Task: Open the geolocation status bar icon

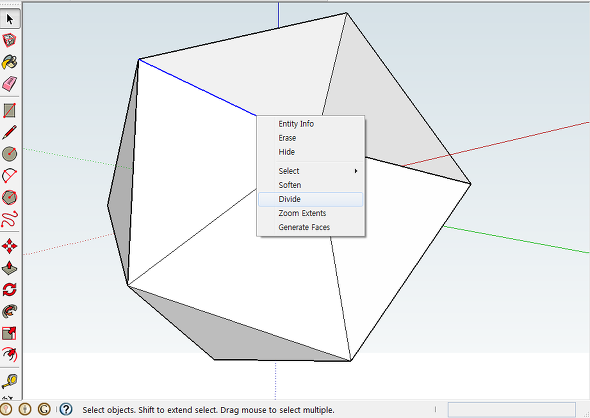Action: (6, 409)
